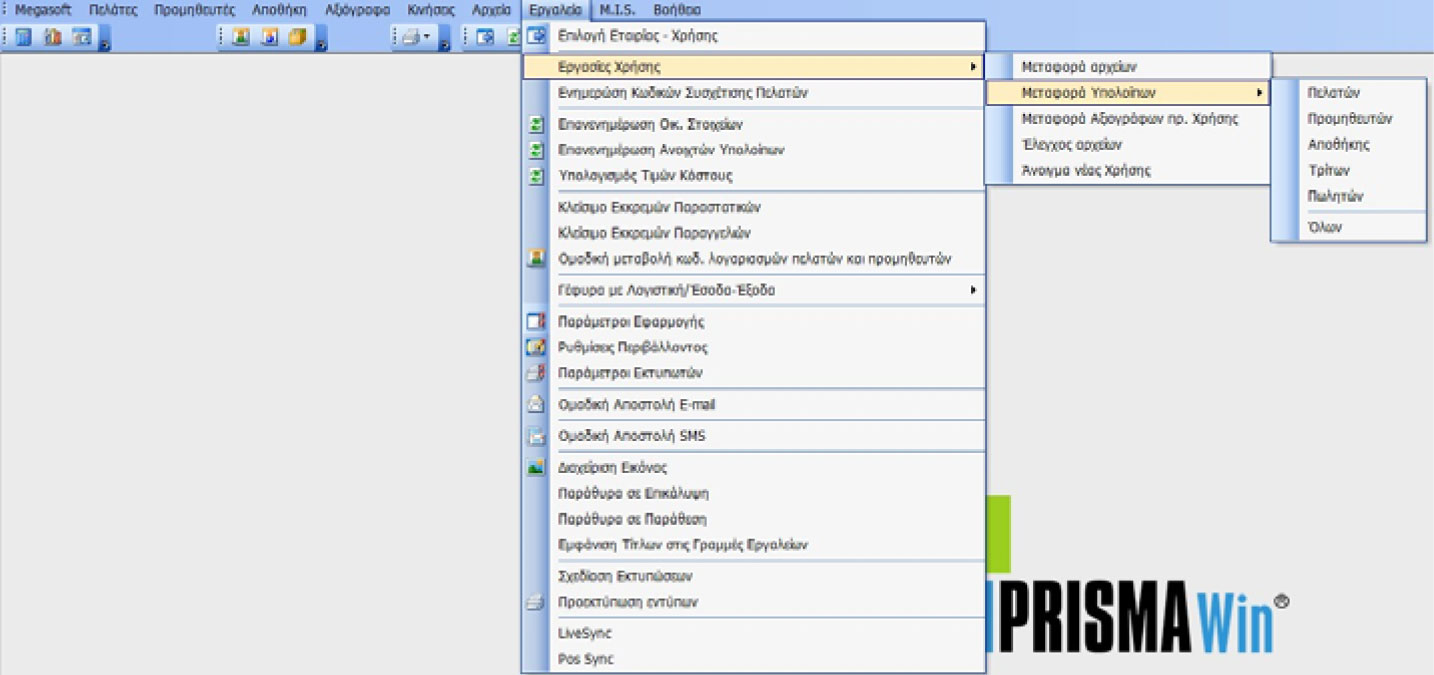Click the yellow box icon in the toolbar

pos(297,37)
